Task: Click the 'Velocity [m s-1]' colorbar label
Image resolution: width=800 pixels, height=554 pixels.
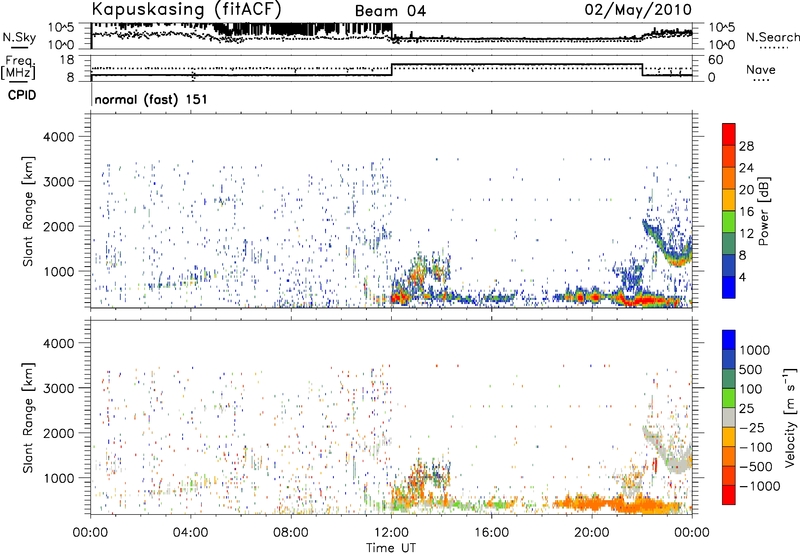Action: [790, 417]
